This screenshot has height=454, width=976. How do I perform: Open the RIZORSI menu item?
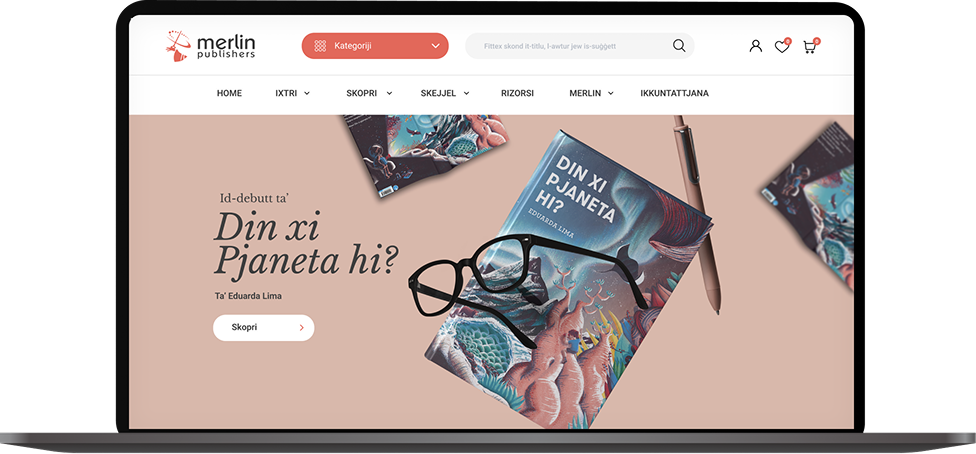tap(517, 93)
